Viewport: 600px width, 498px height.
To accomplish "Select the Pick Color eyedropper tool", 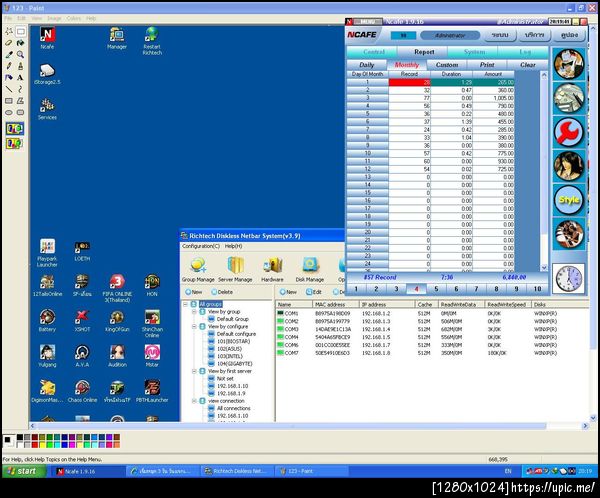I will tap(9, 54).
